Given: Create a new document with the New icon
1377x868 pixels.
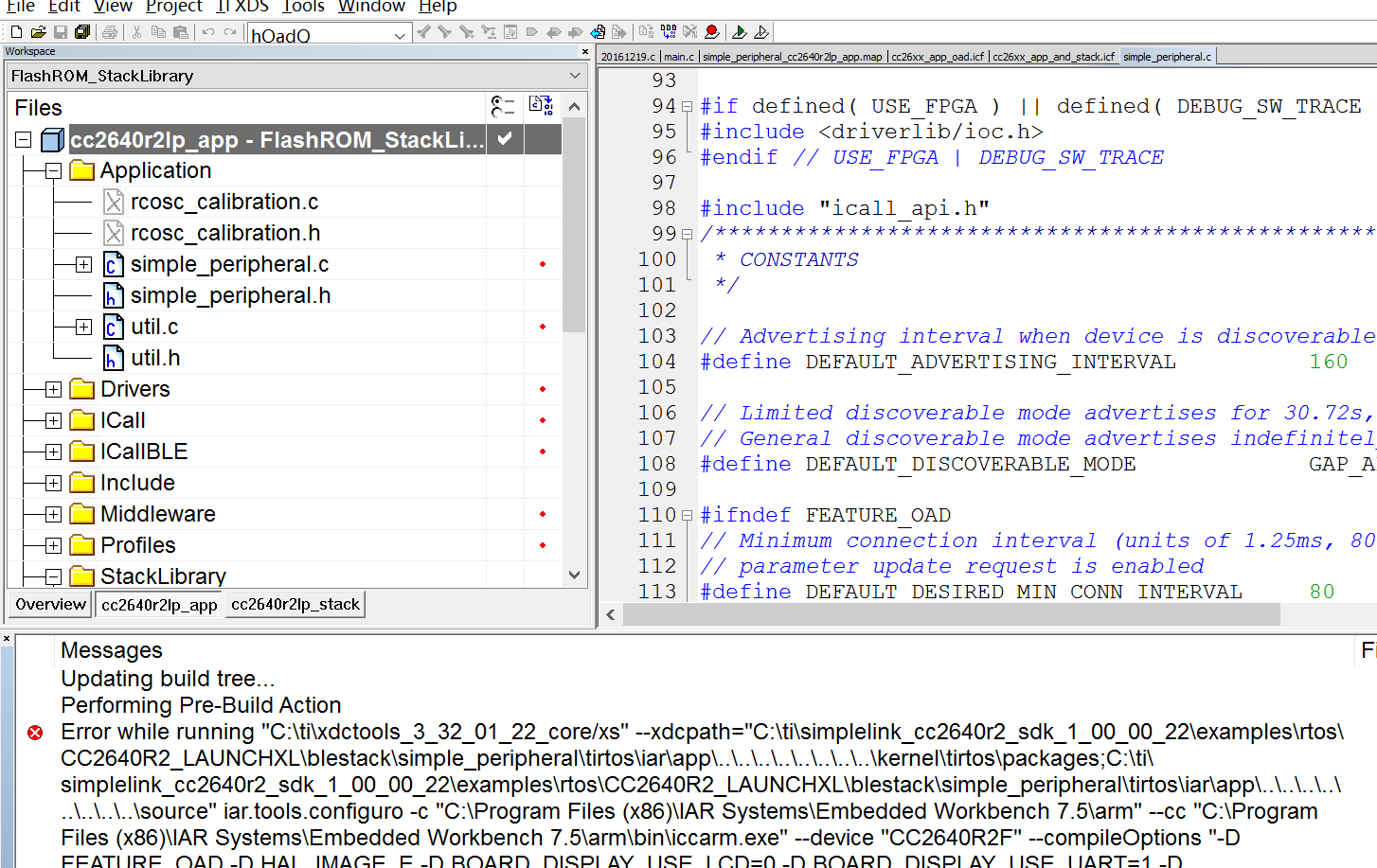Looking at the screenshot, I should (16, 32).
